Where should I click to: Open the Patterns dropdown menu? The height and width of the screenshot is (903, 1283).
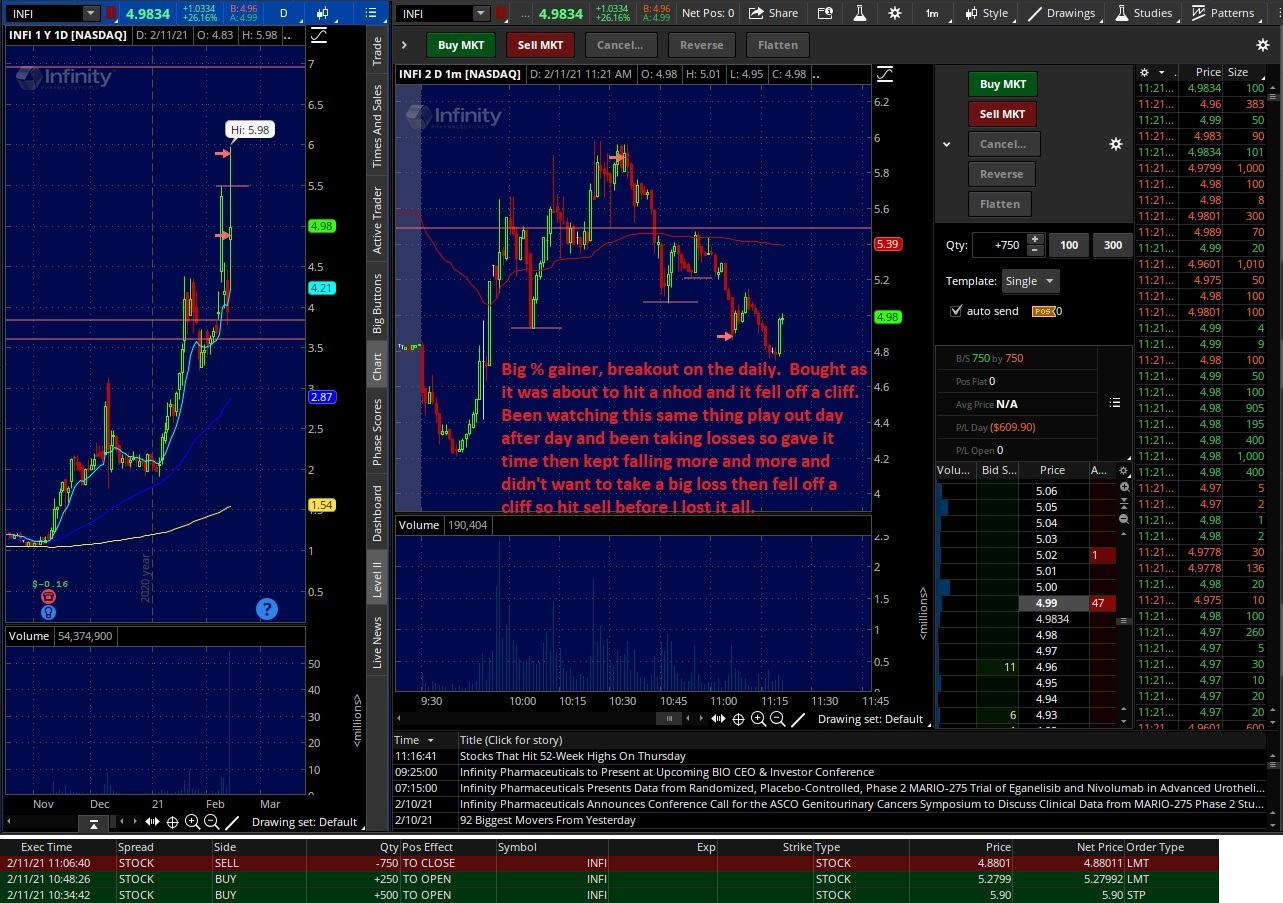tap(1222, 13)
